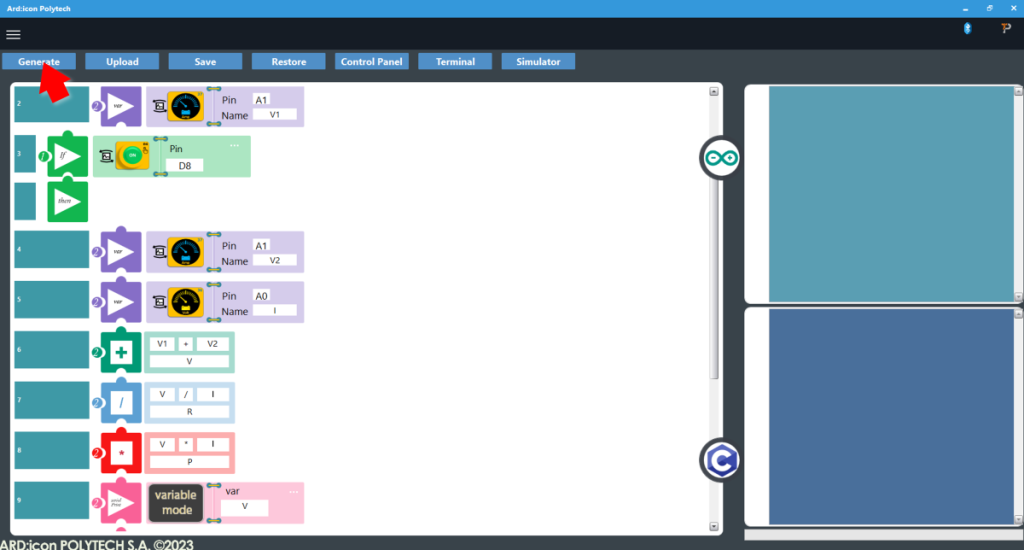Select the blue division block

click(x=122, y=402)
